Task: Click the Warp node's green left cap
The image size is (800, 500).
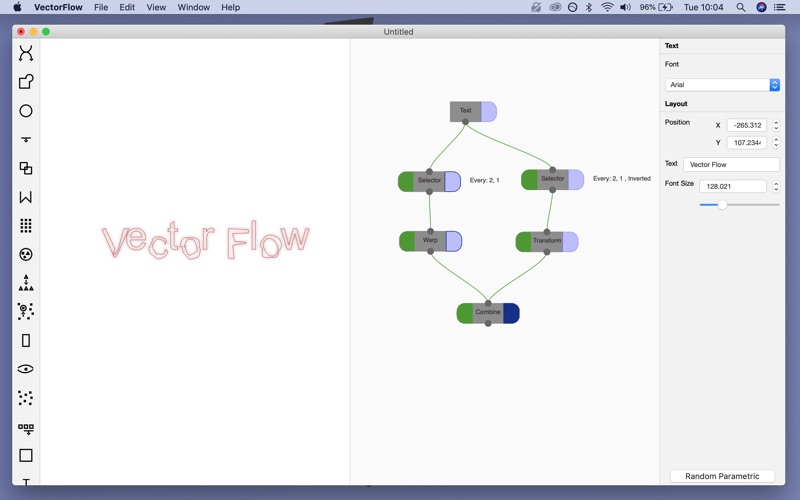Action: pos(407,241)
